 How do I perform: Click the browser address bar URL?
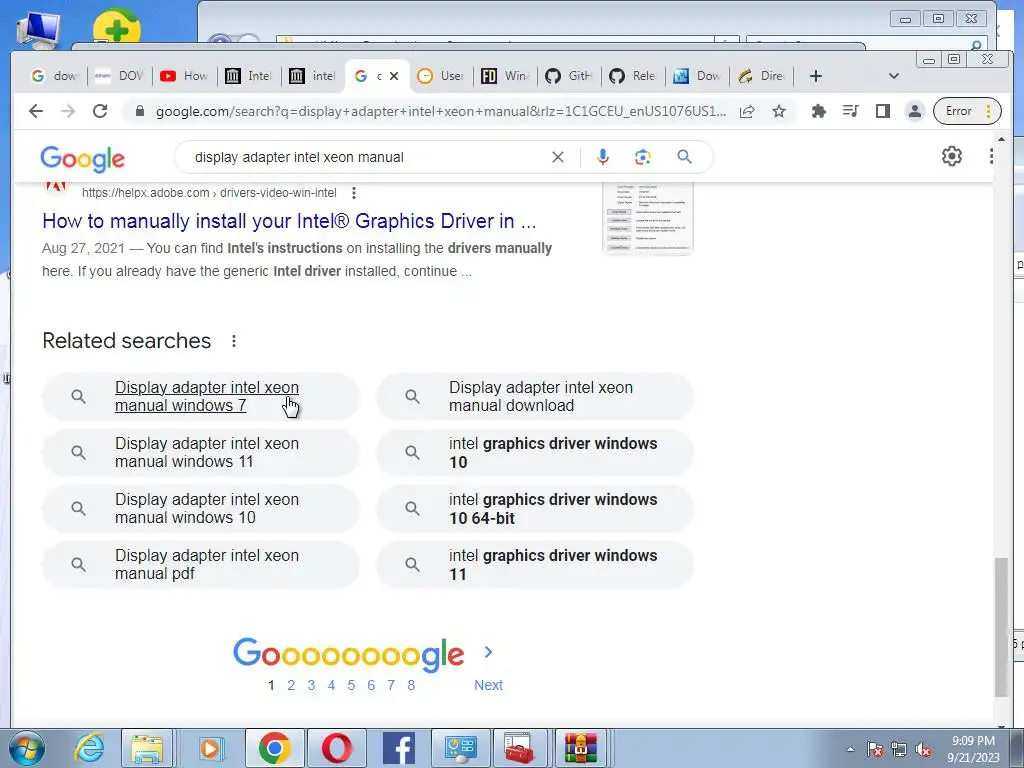click(x=440, y=111)
